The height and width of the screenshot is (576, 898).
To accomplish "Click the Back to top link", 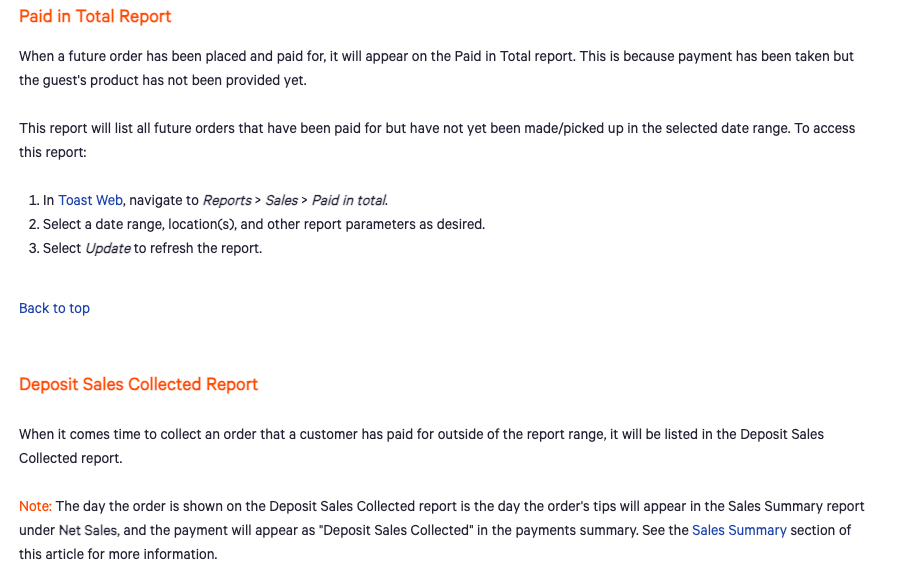I will click(54, 308).
